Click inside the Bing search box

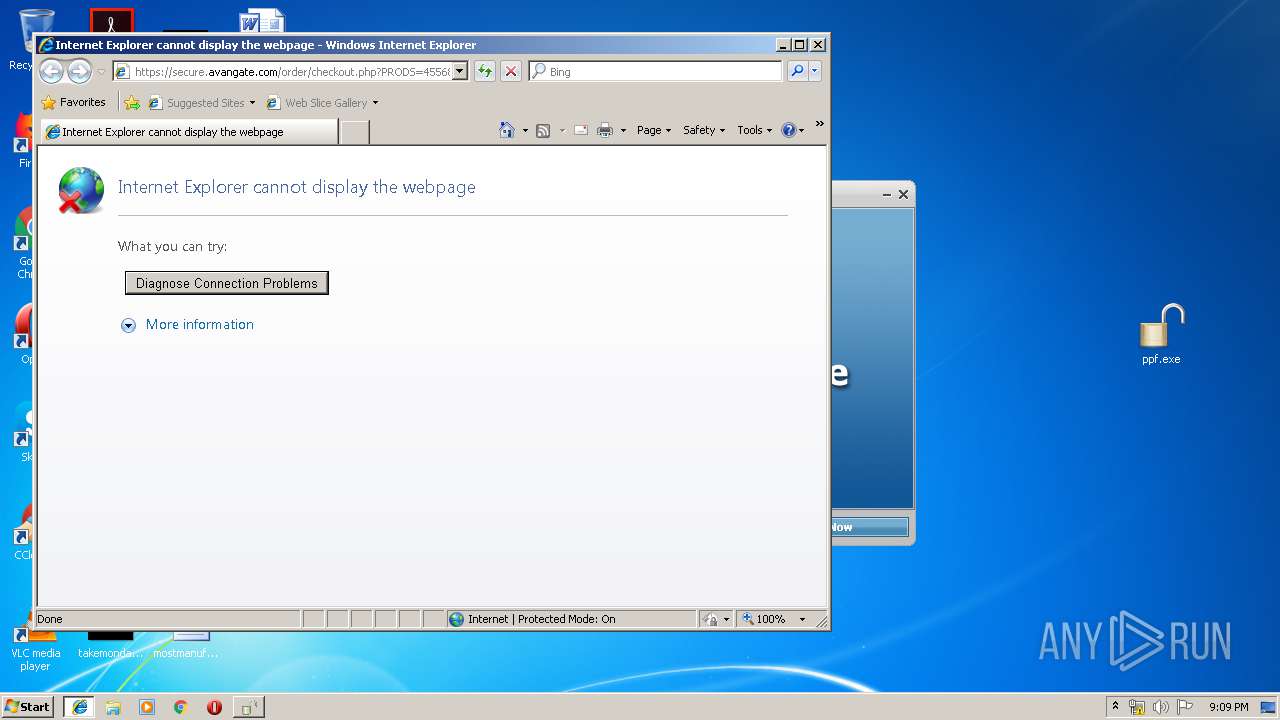point(656,71)
